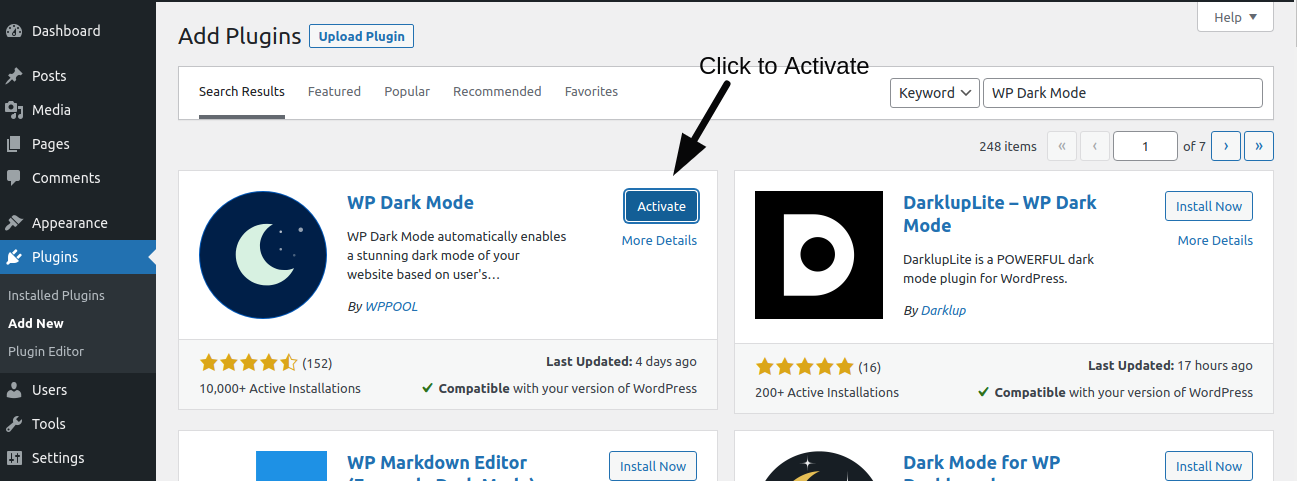Install the Dark Mode for WP plugin

1209,466
